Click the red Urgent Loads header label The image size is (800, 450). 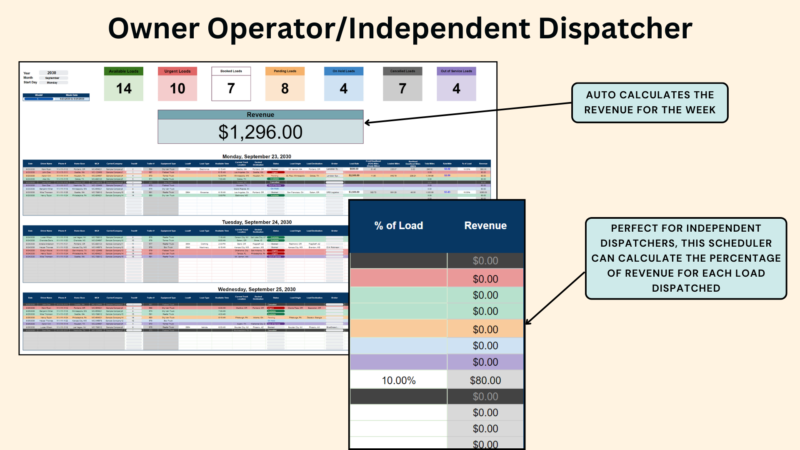coord(177,71)
